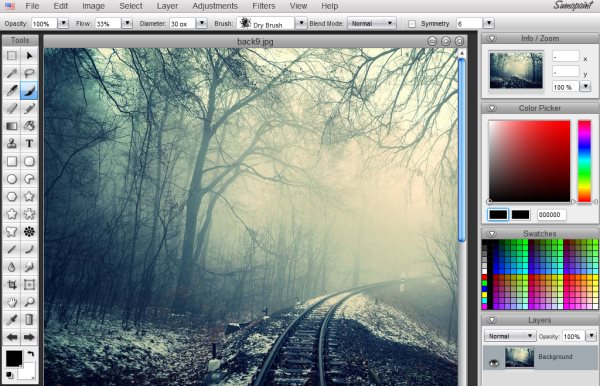Viewport: 600px width, 386px height.
Task: Open the Select menu
Action: coord(130,6)
